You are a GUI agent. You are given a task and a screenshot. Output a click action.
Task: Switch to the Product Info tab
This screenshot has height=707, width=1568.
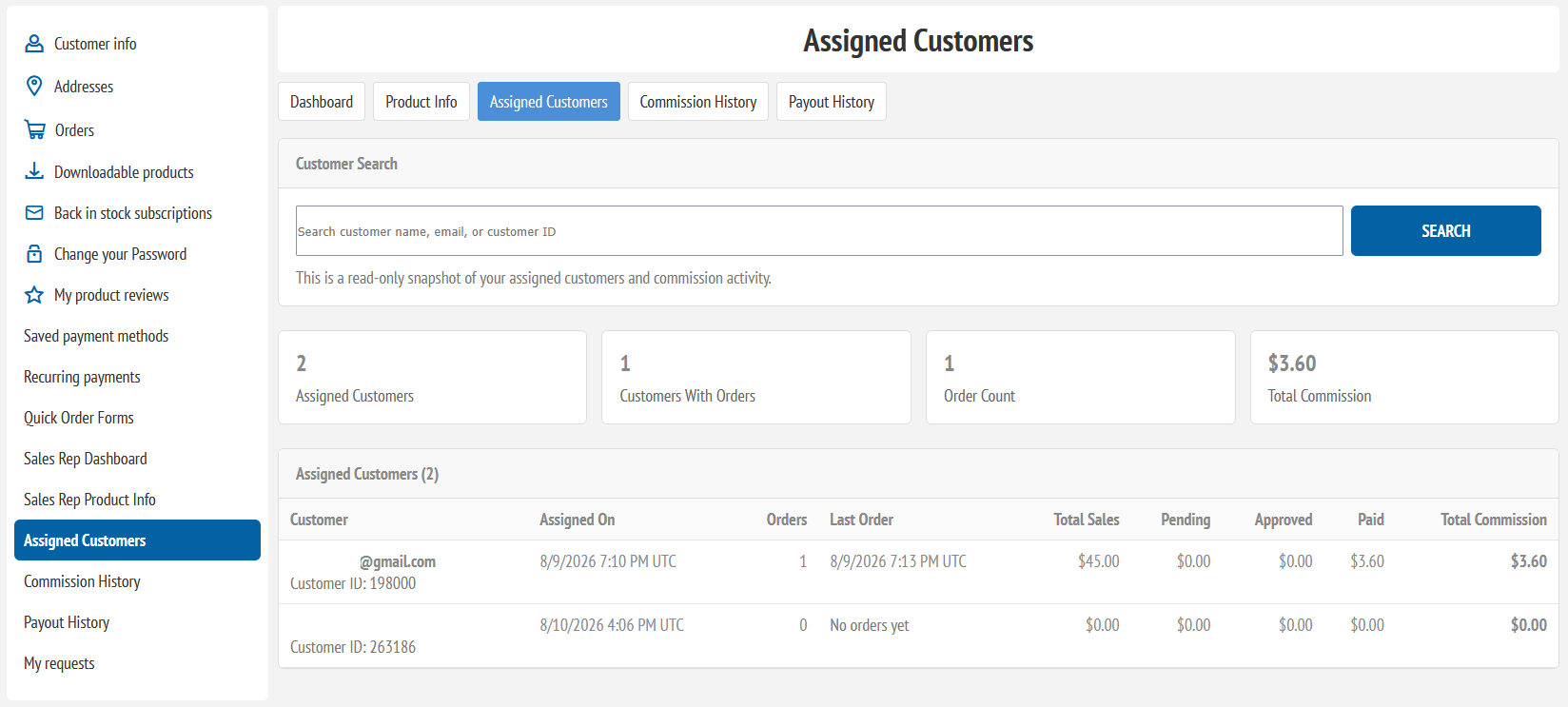click(421, 102)
